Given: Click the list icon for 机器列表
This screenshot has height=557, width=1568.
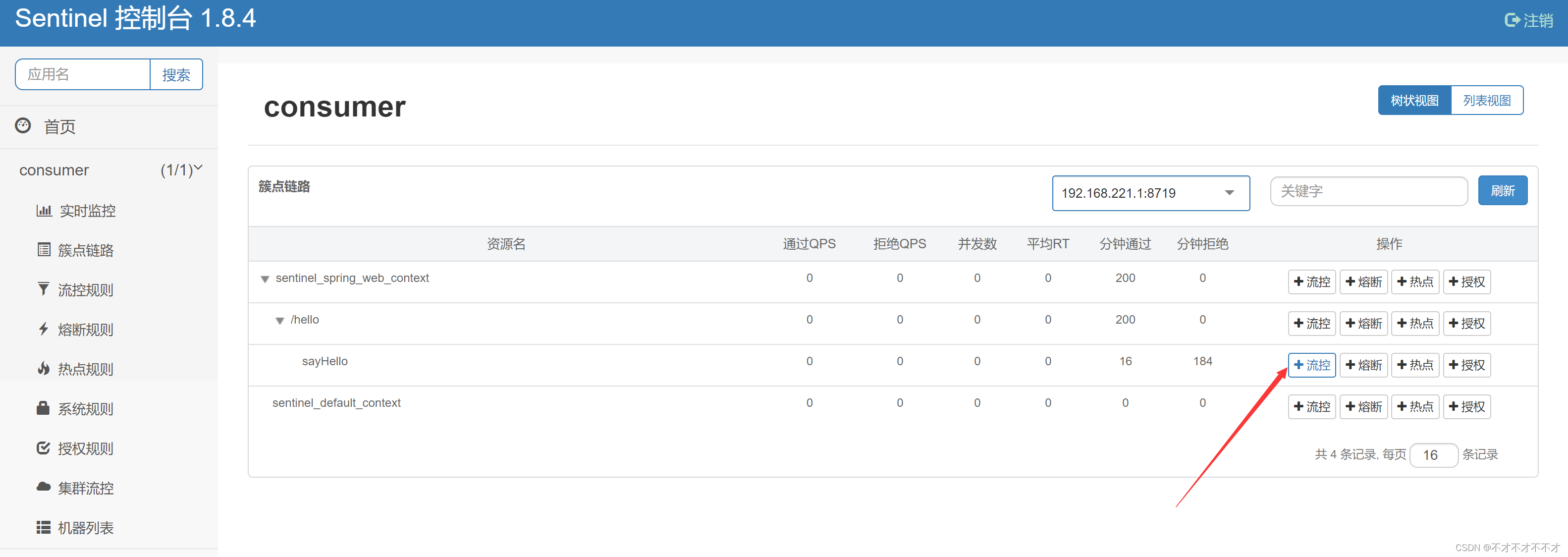Looking at the screenshot, I should coord(43,527).
